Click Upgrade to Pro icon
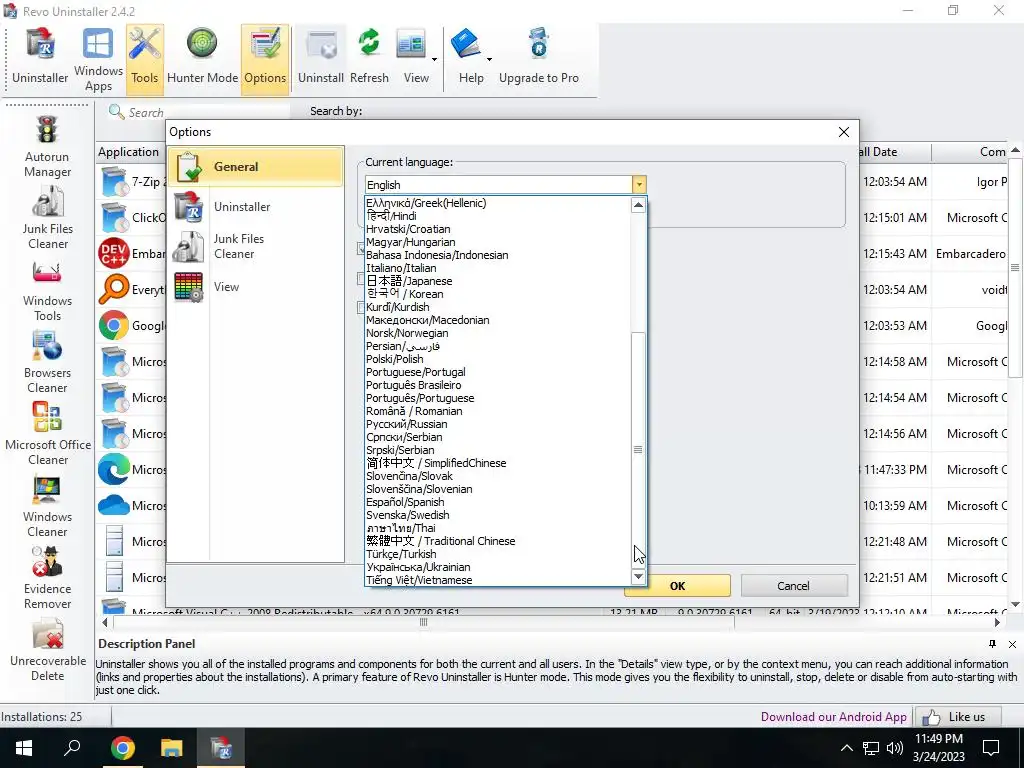Screen dimensions: 1024x768 pos(539,58)
